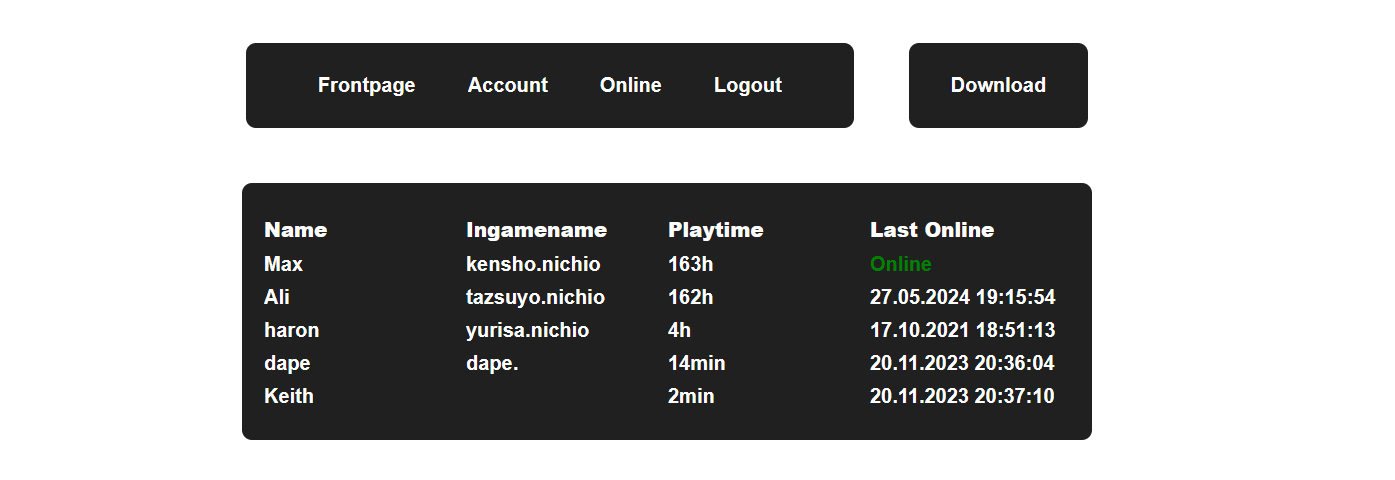The image size is (1395, 480).
Task: Click the green Online status text
Action: pyautogui.click(x=900, y=264)
